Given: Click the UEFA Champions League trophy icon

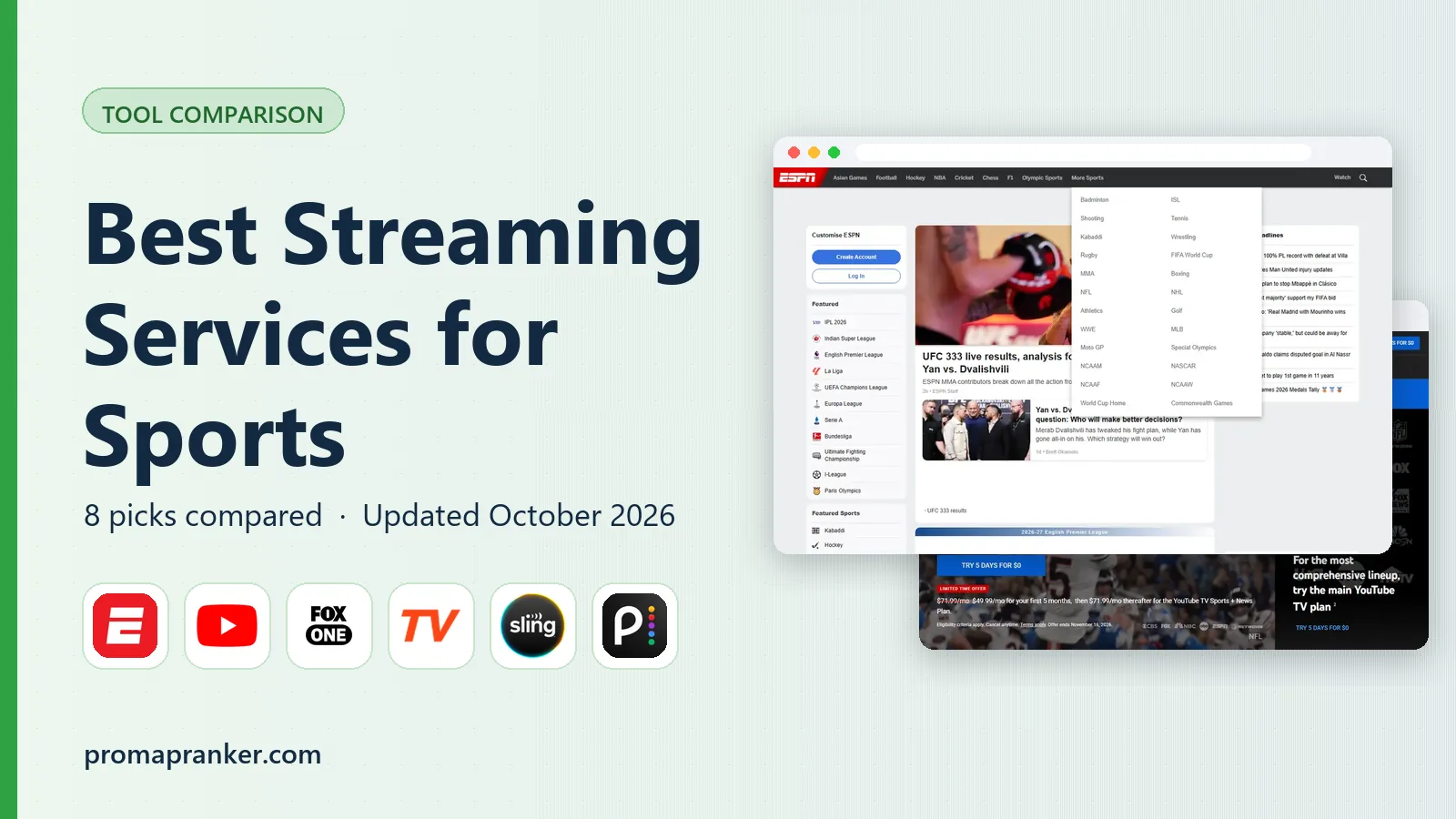Looking at the screenshot, I should (x=816, y=388).
